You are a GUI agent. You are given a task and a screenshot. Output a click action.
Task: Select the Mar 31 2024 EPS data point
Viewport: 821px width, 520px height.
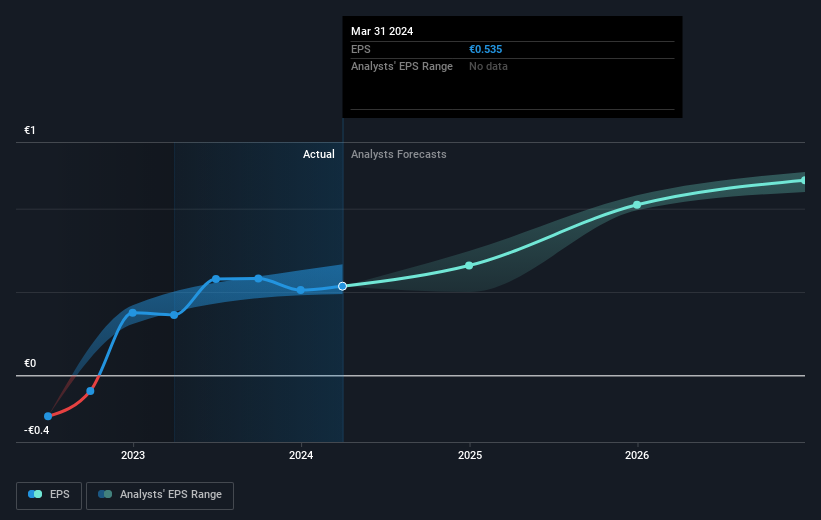[x=342, y=286]
